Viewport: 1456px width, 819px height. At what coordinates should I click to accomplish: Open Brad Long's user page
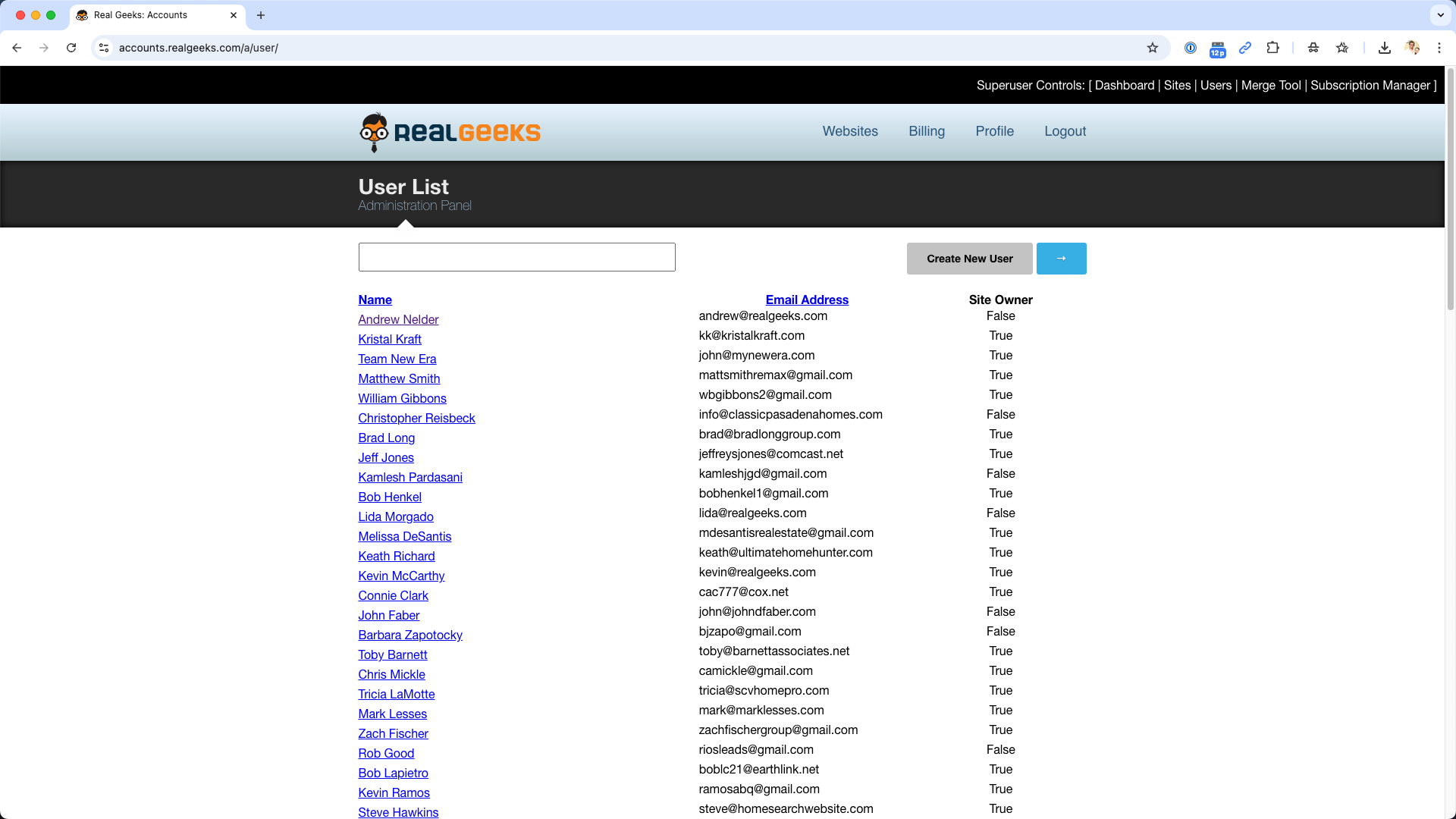click(386, 438)
